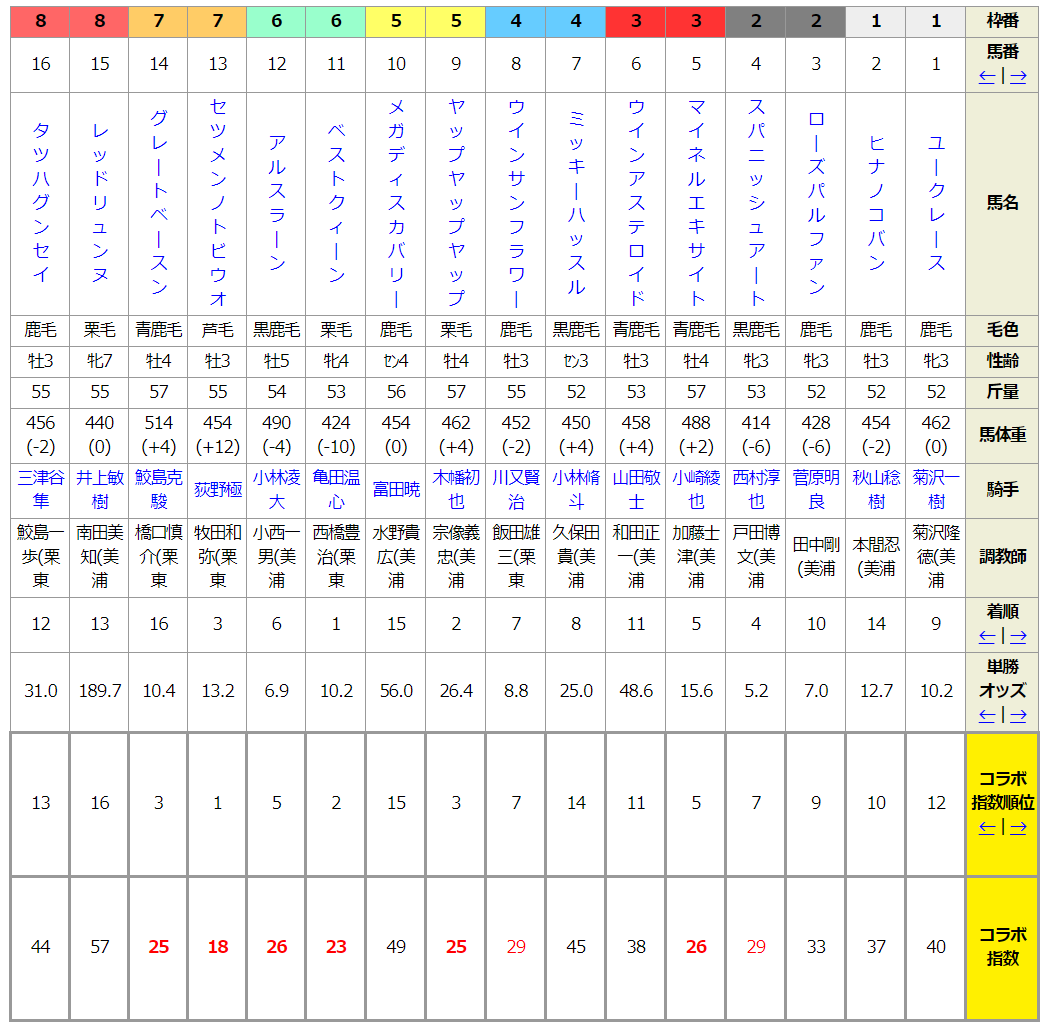Open horse ミッキーハッスル
This screenshot has height=1023, width=1057.
click(576, 203)
